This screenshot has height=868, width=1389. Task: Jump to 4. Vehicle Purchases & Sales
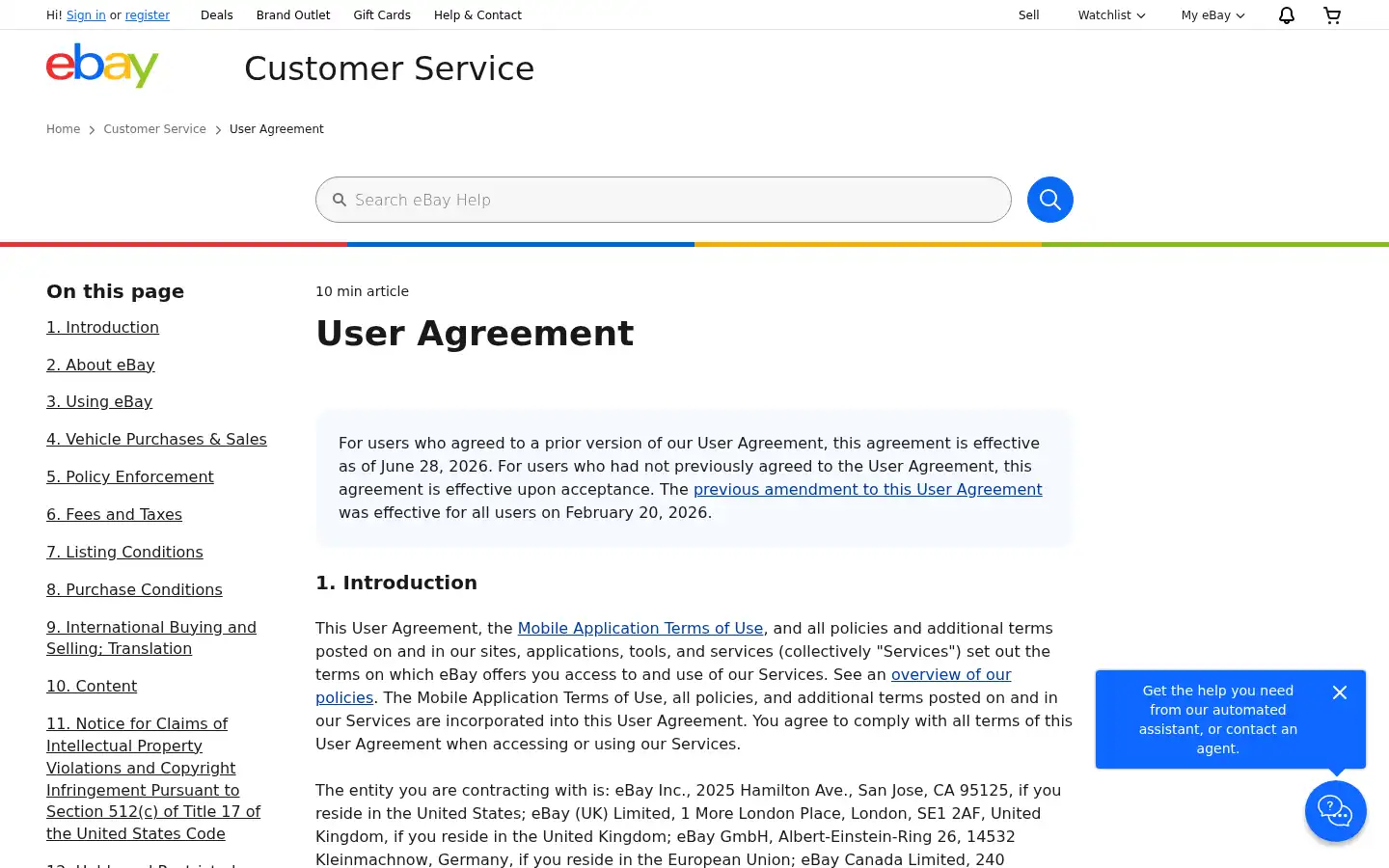point(156,440)
